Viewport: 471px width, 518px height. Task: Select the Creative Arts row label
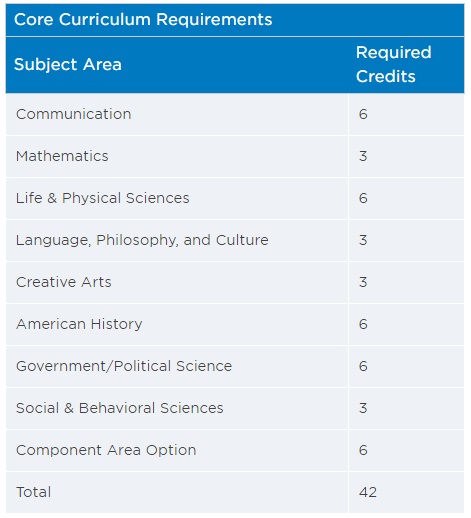(x=64, y=282)
